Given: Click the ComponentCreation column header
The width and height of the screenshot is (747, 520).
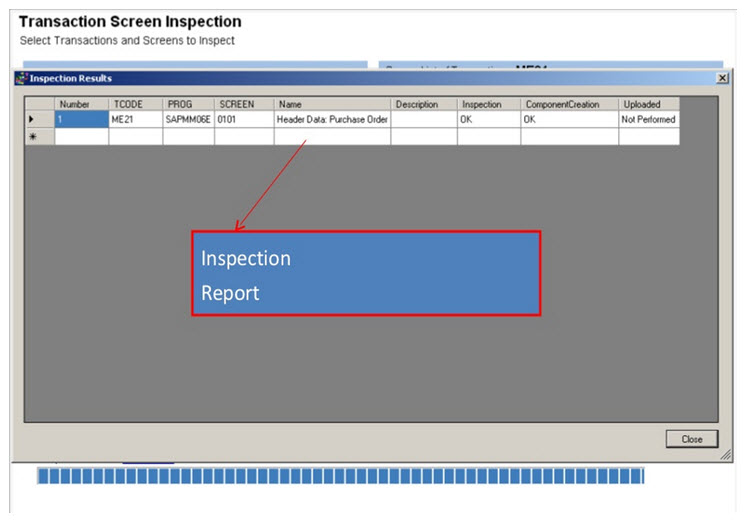Looking at the screenshot, I should point(569,104).
